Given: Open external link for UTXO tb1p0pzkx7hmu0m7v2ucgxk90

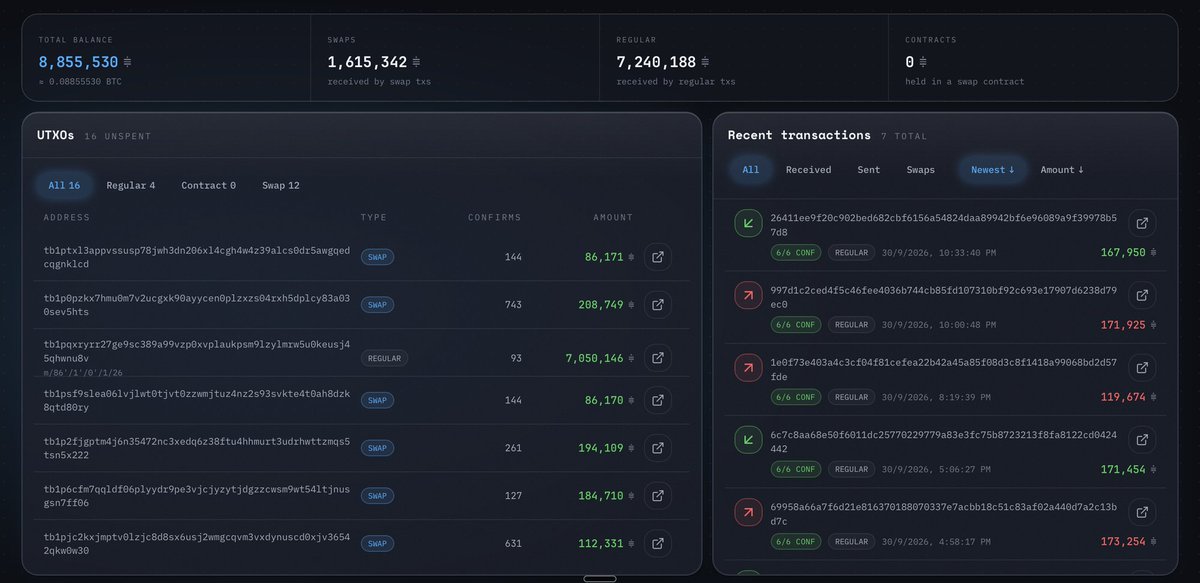Looking at the screenshot, I should pos(658,304).
